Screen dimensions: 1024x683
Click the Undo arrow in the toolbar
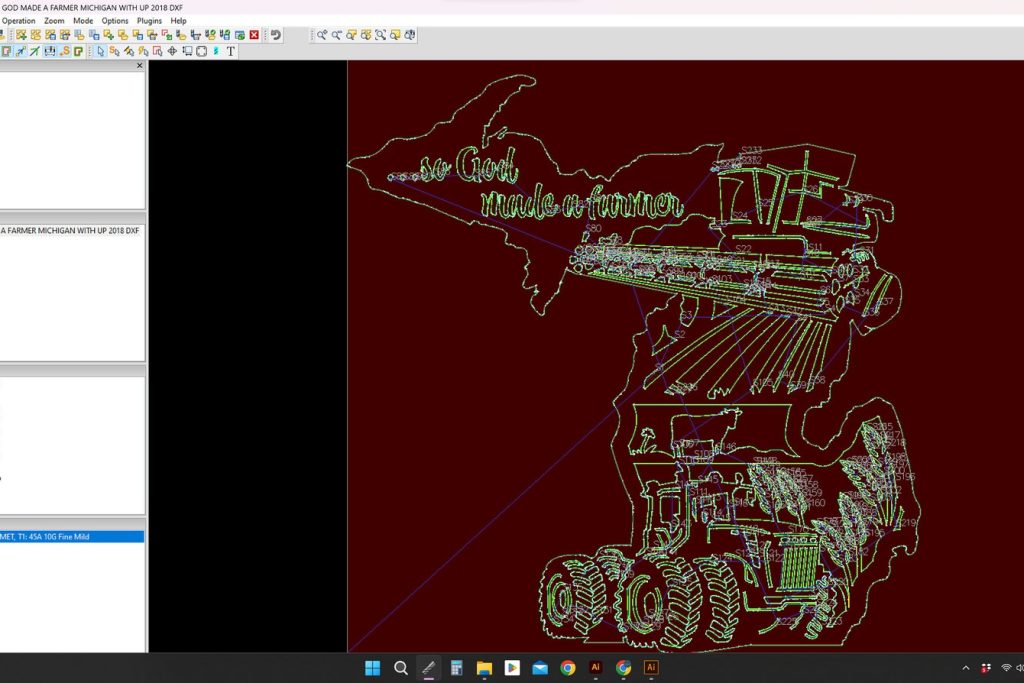(276, 35)
